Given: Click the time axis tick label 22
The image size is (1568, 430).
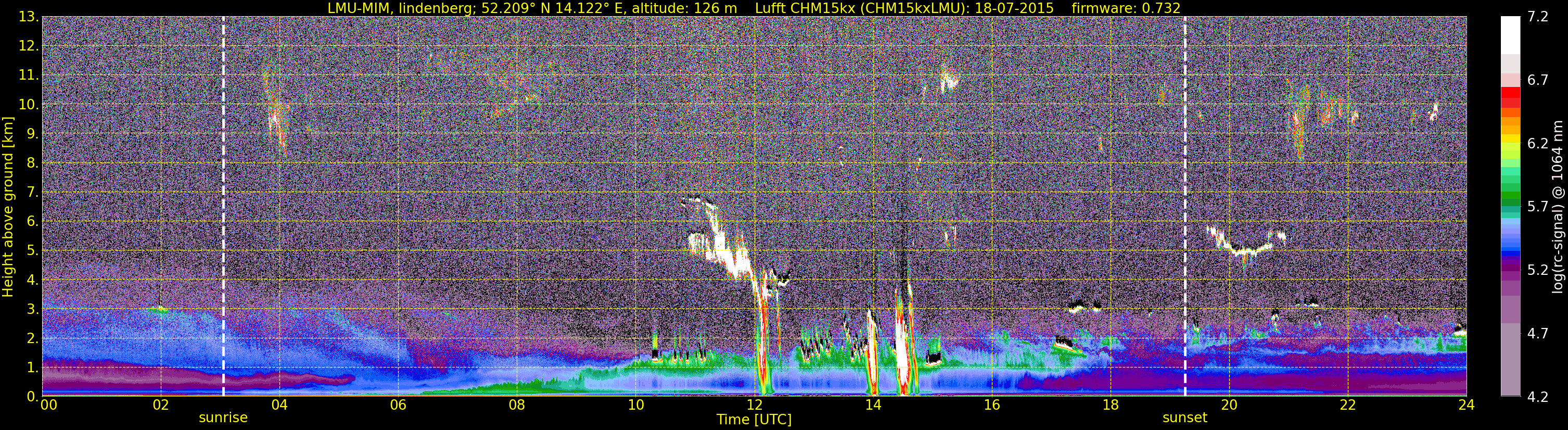Looking at the screenshot, I should 1348,405.
